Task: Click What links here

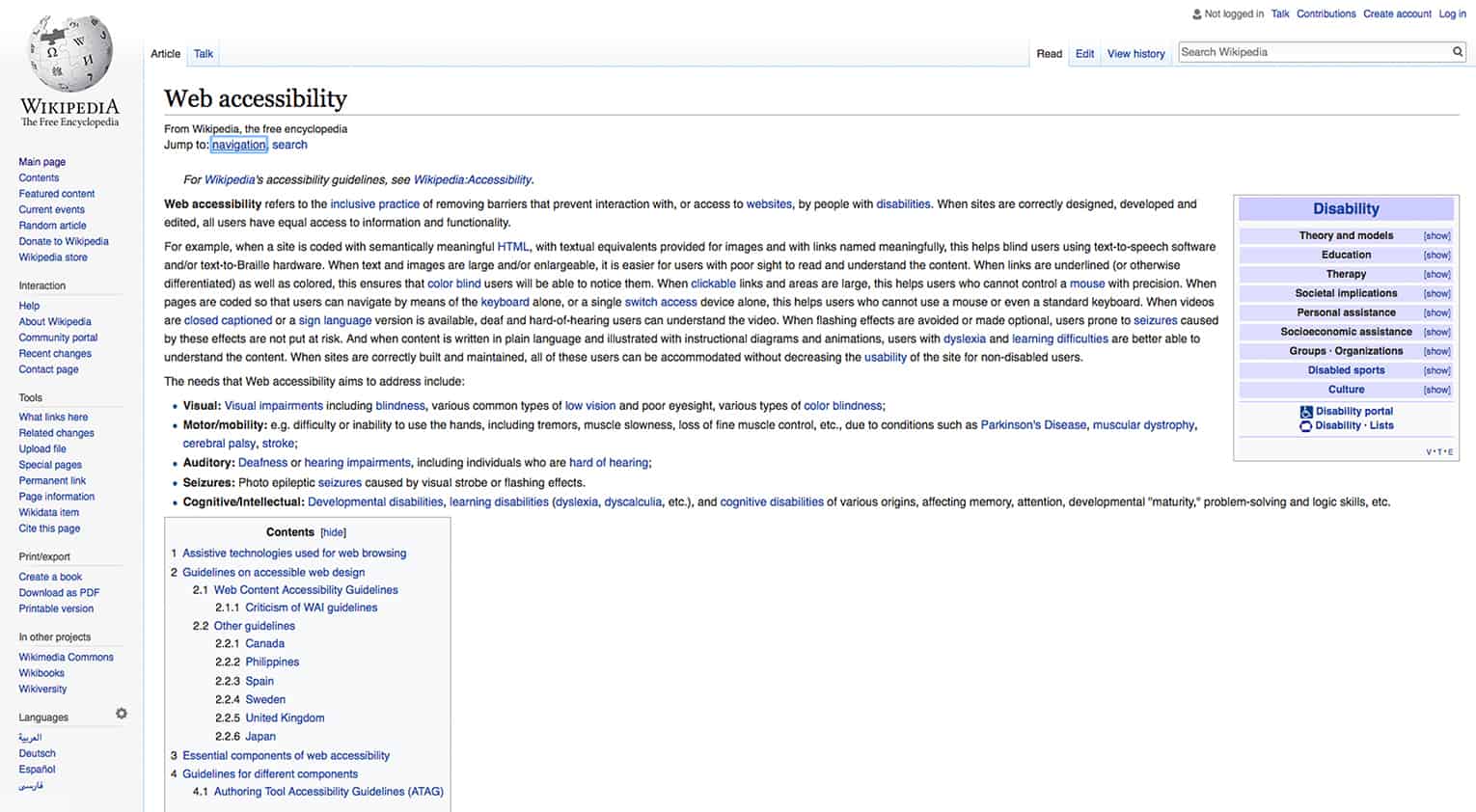Action: pyautogui.click(x=53, y=418)
